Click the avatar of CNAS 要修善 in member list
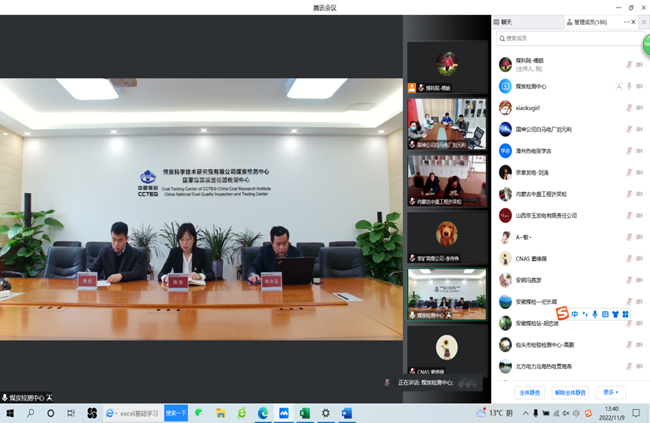Viewport: 650px width, 423px height. 506,258
